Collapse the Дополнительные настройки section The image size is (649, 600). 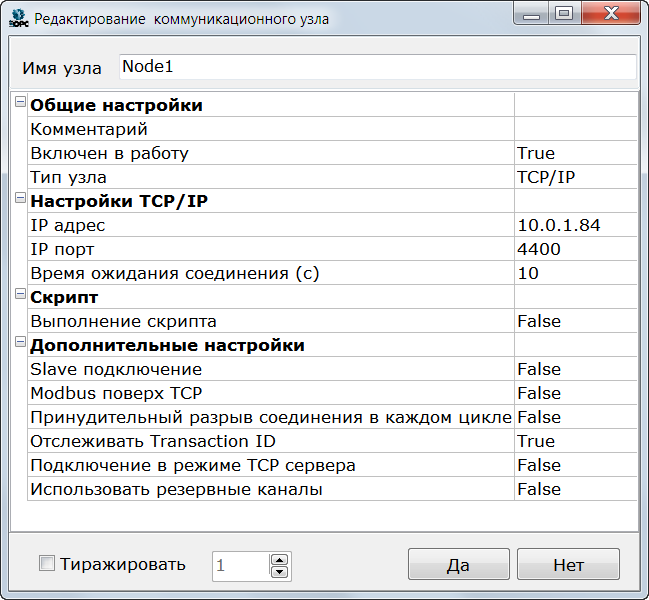[x=20, y=342]
